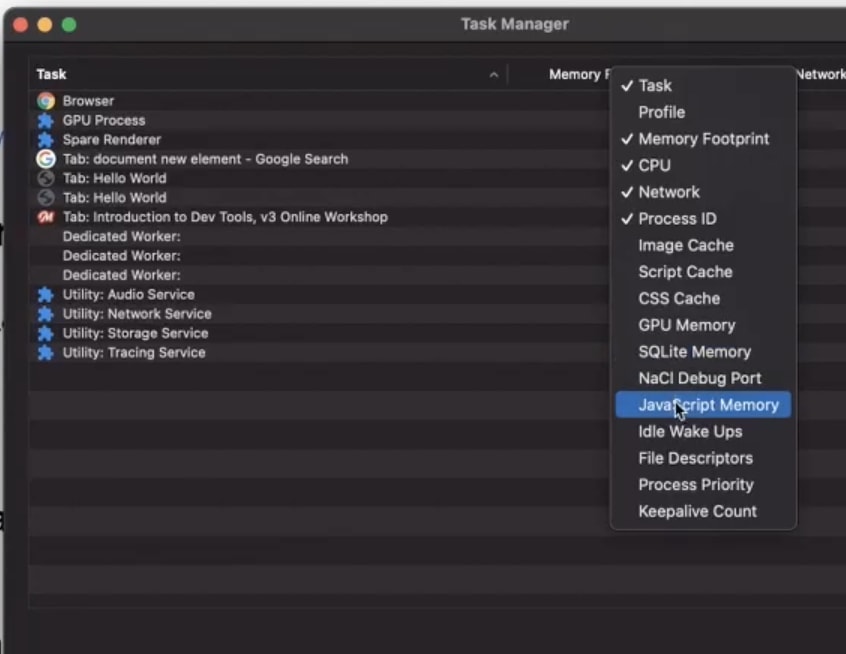Select the GPU Process row
The image size is (846, 654).
[319, 120]
